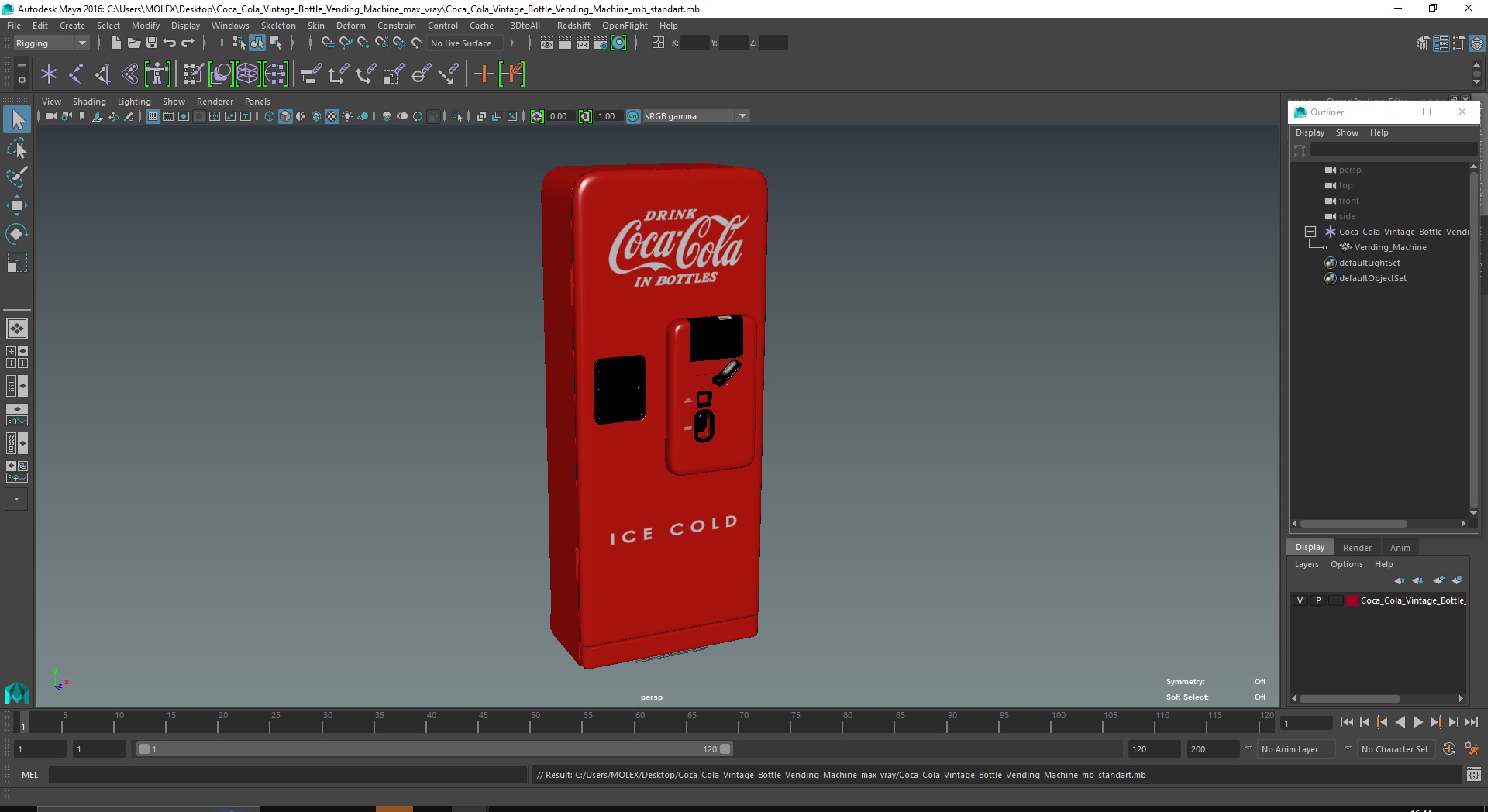Play the animation forwards

click(x=1417, y=722)
